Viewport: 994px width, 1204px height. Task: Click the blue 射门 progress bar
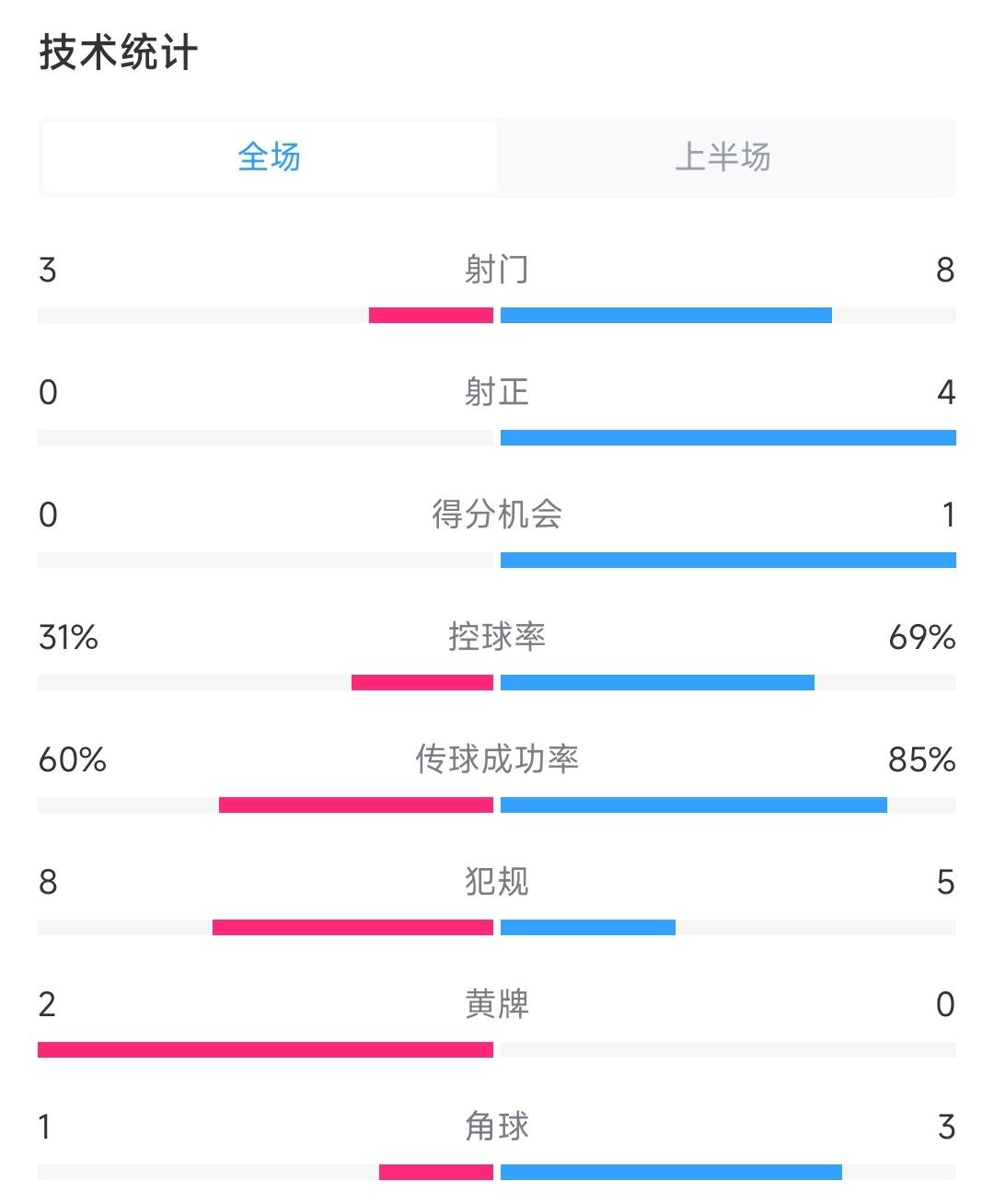(x=666, y=316)
